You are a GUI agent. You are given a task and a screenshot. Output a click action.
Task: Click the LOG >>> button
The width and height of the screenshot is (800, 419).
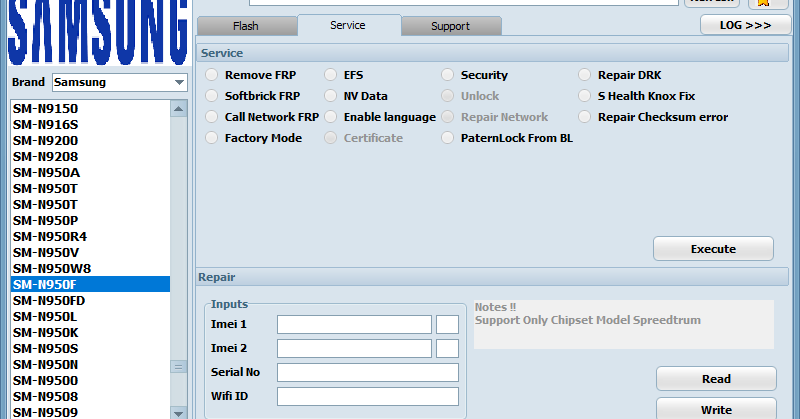pos(745,25)
